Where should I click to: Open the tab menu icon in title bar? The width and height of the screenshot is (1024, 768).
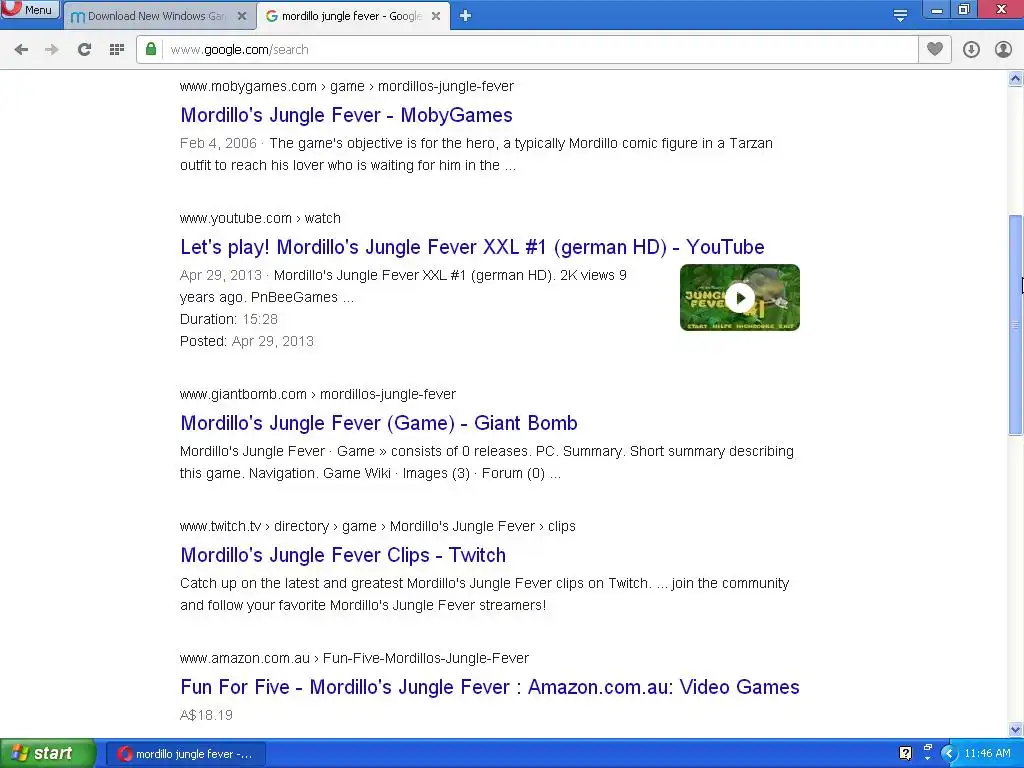[x=900, y=16]
